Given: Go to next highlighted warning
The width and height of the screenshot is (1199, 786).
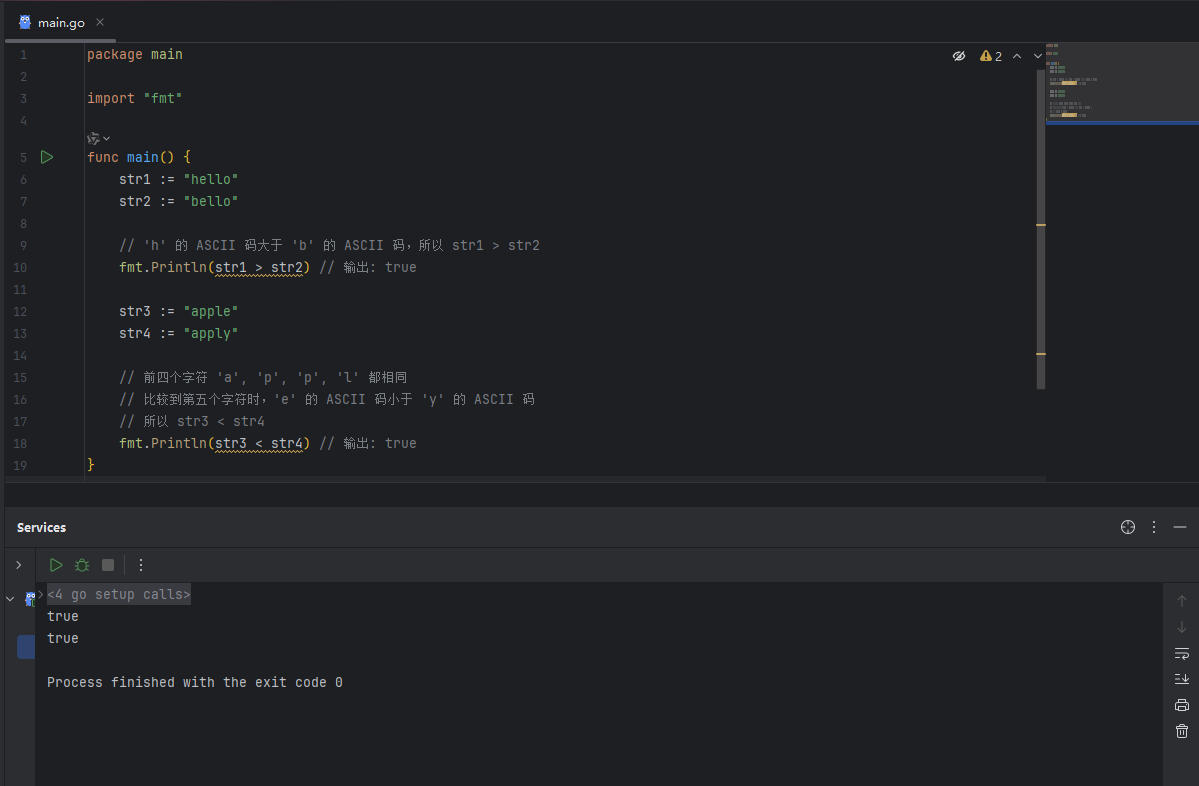Looking at the screenshot, I should (1037, 56).
